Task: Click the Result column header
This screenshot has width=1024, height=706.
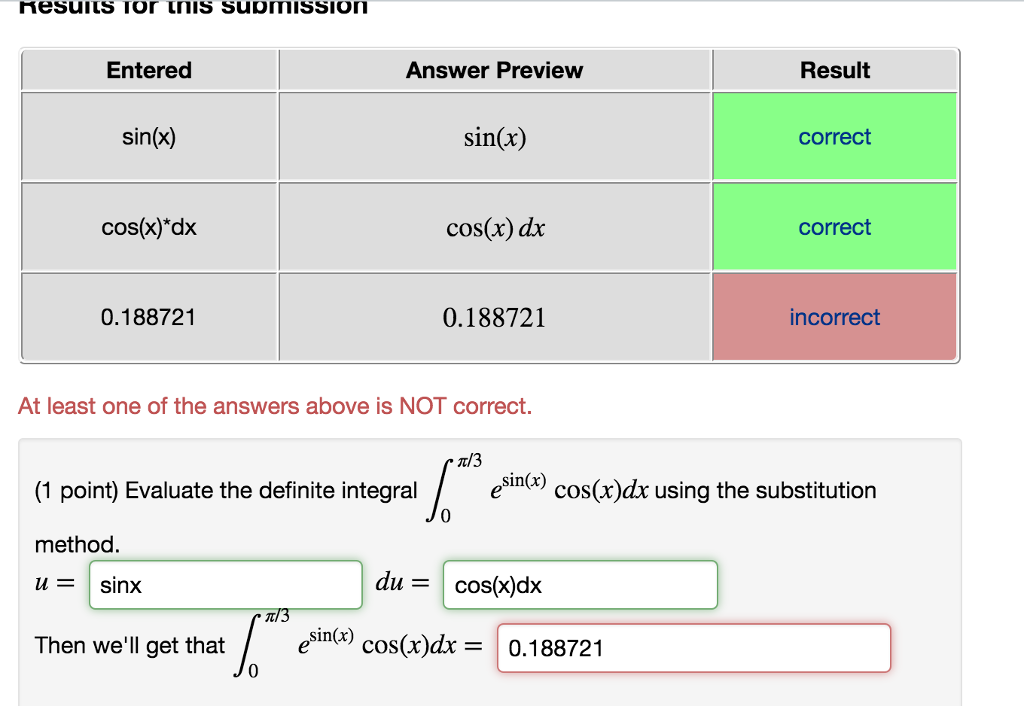Action: [x=835, y=70]
